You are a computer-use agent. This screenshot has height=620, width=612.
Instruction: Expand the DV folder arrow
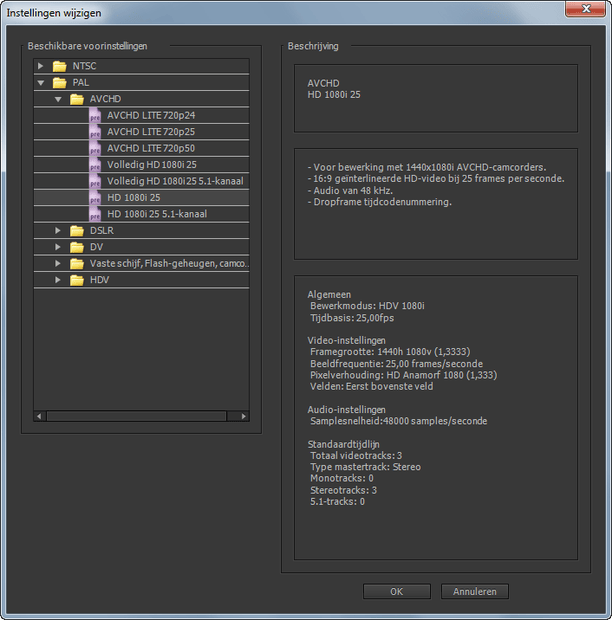[58, 247]
